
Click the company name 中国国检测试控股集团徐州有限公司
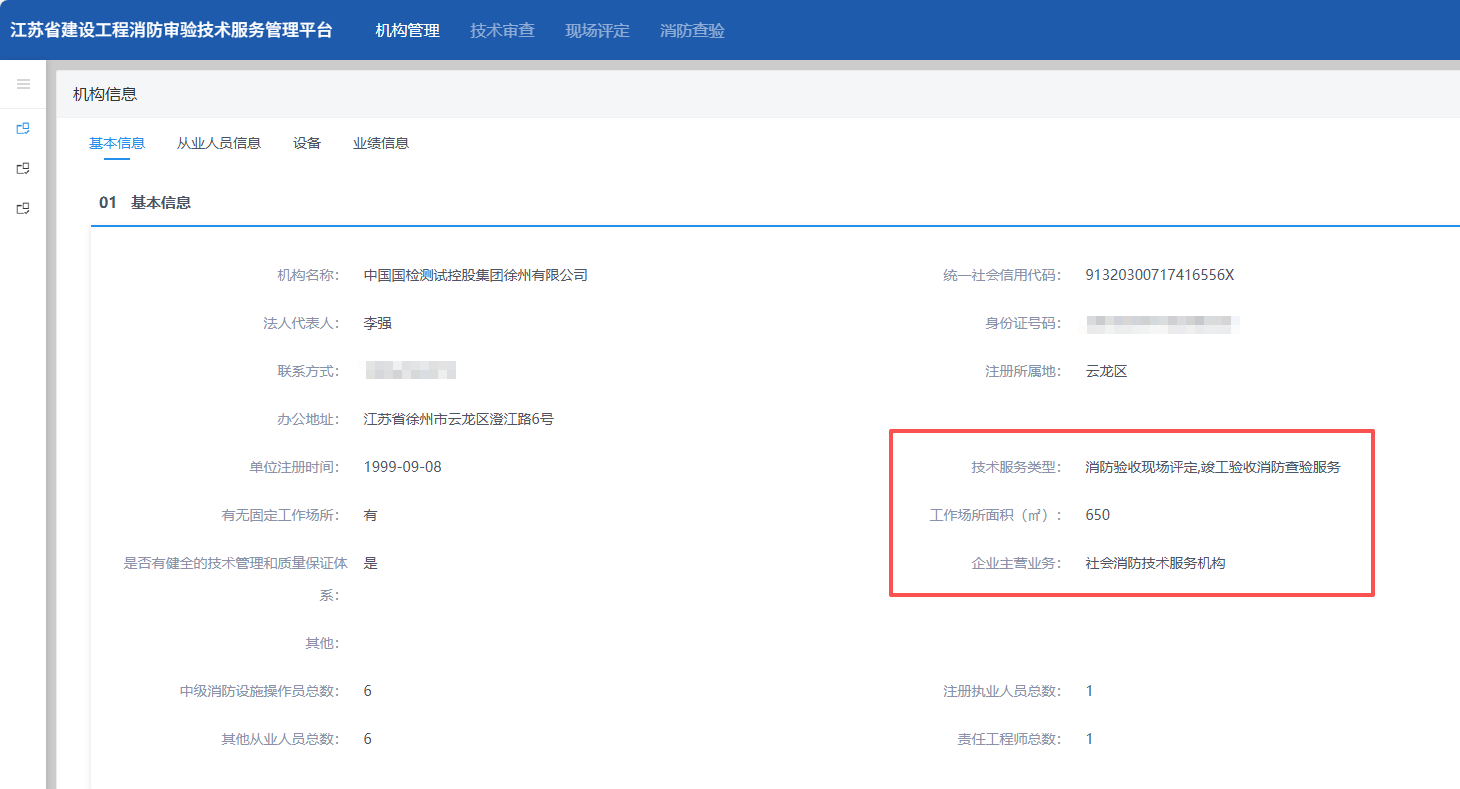(476, 275)
